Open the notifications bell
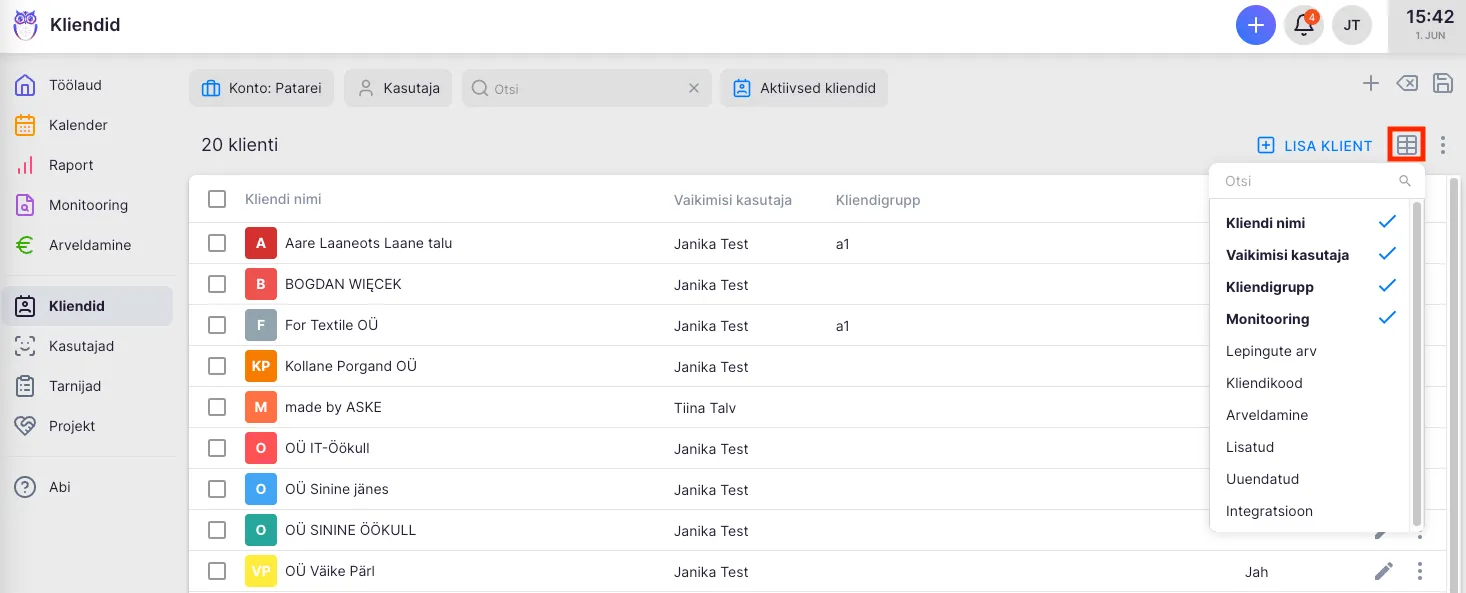 tap(1304, 25)
